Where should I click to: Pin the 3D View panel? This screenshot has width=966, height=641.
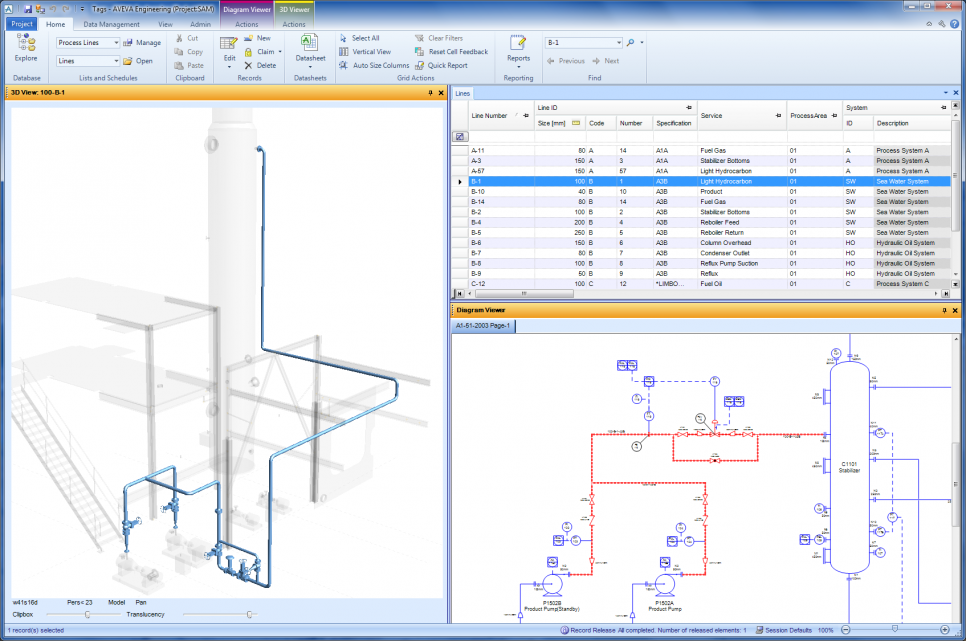pos(430,93)
